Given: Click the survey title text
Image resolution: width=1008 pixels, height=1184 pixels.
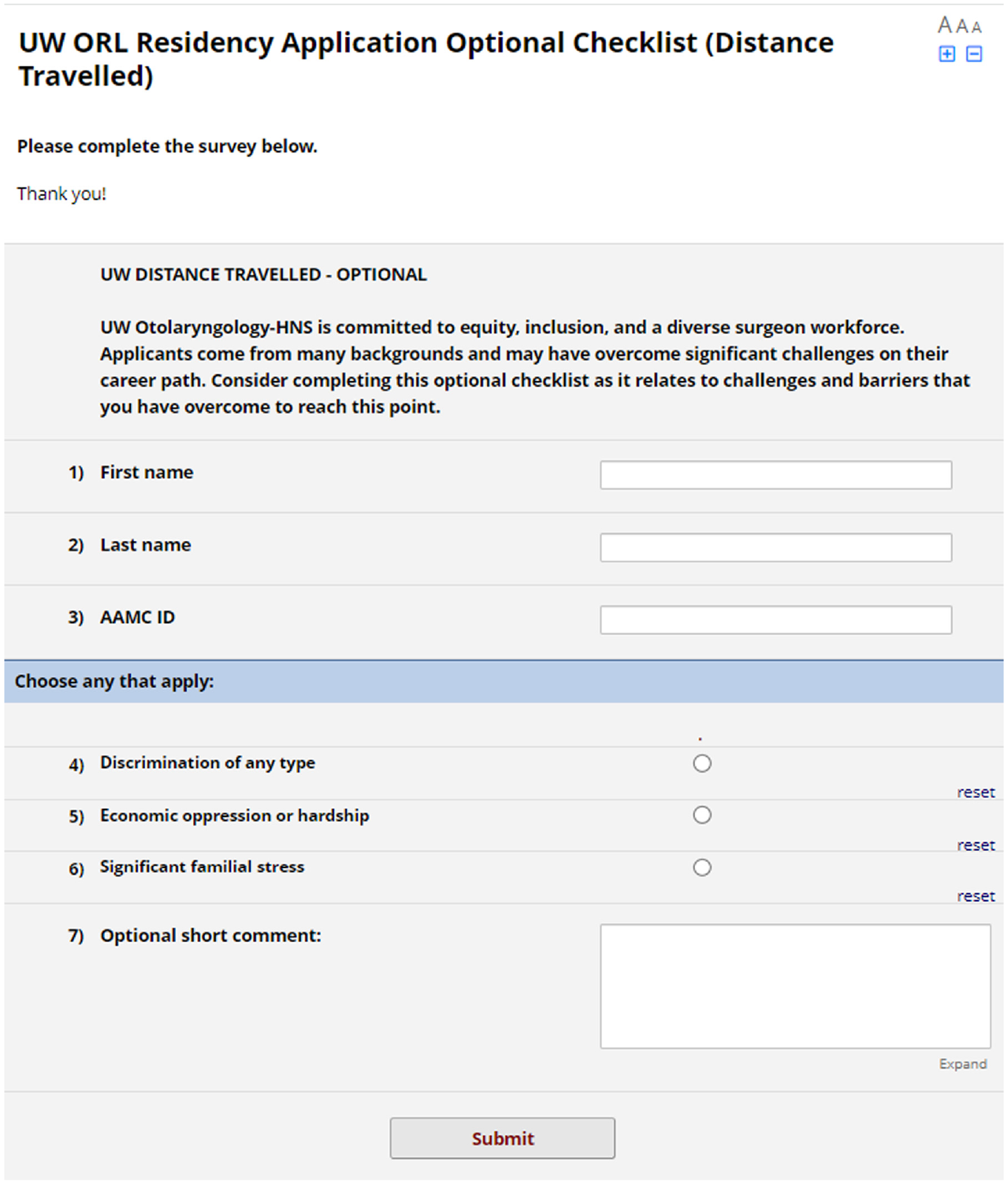Looking at the screenshot, I should pos(426,59).
